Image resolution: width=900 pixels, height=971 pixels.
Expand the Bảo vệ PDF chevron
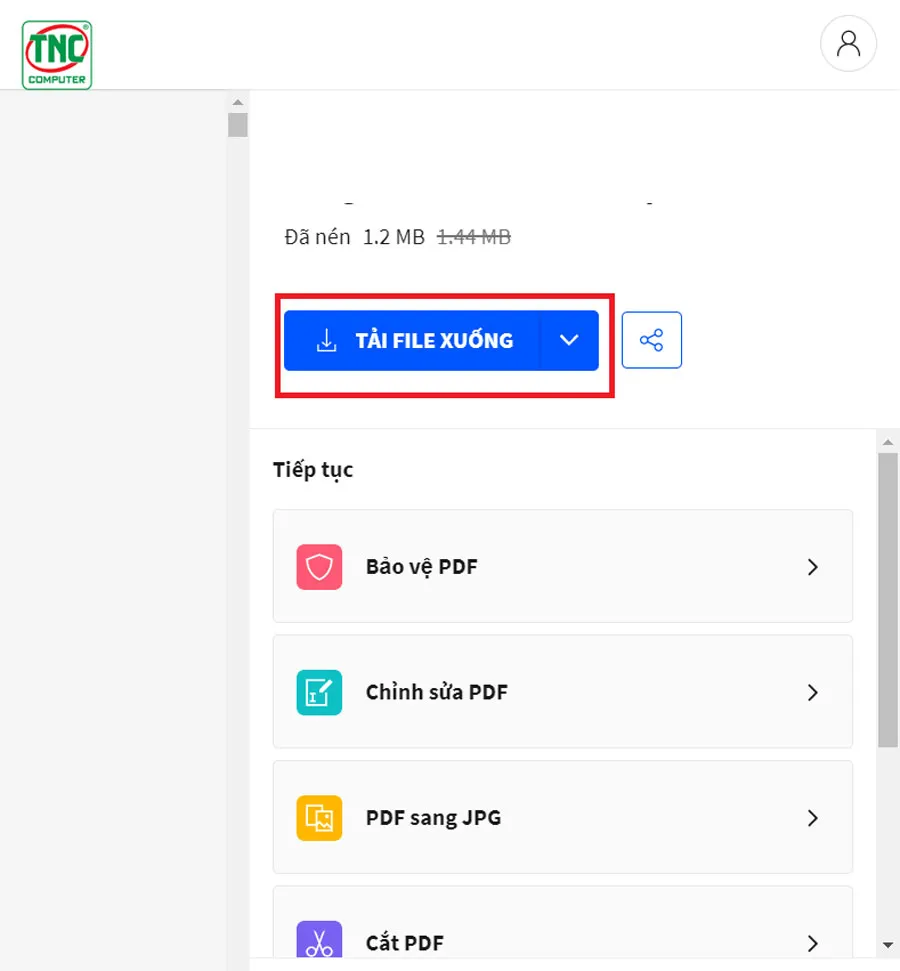point(813,567)
